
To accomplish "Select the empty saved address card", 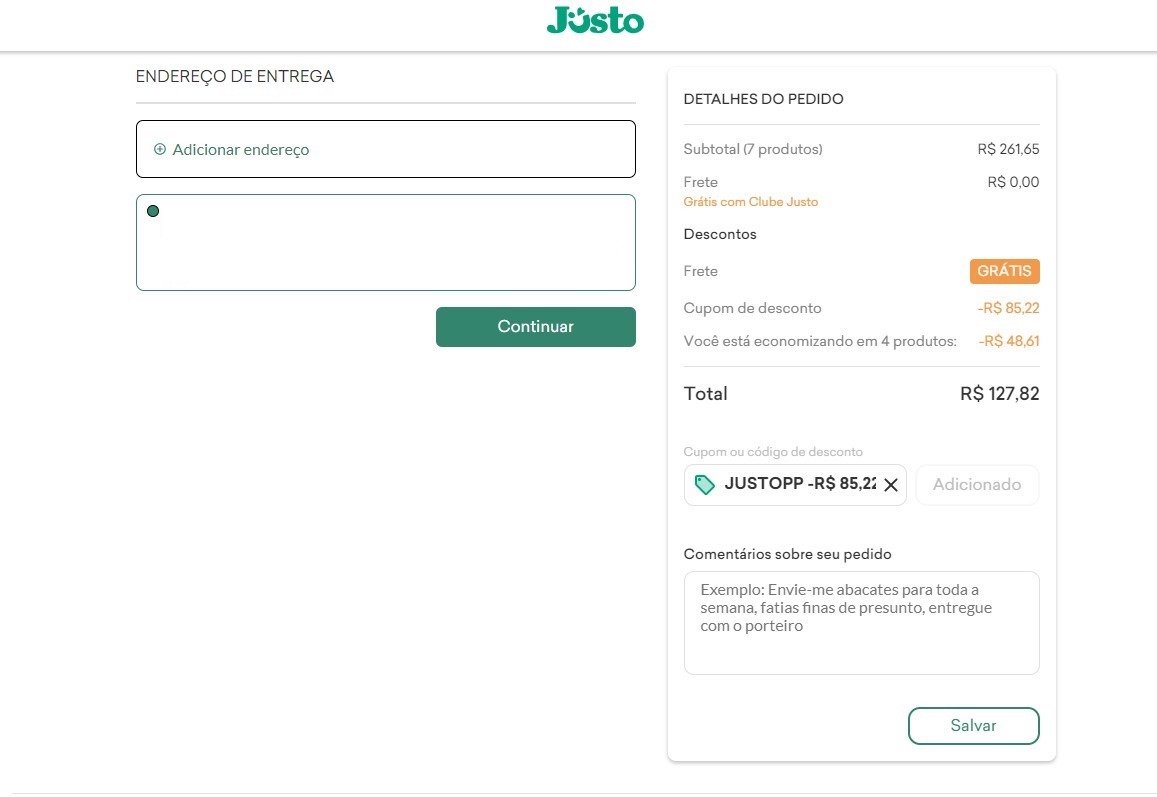I will pos(386,242).
